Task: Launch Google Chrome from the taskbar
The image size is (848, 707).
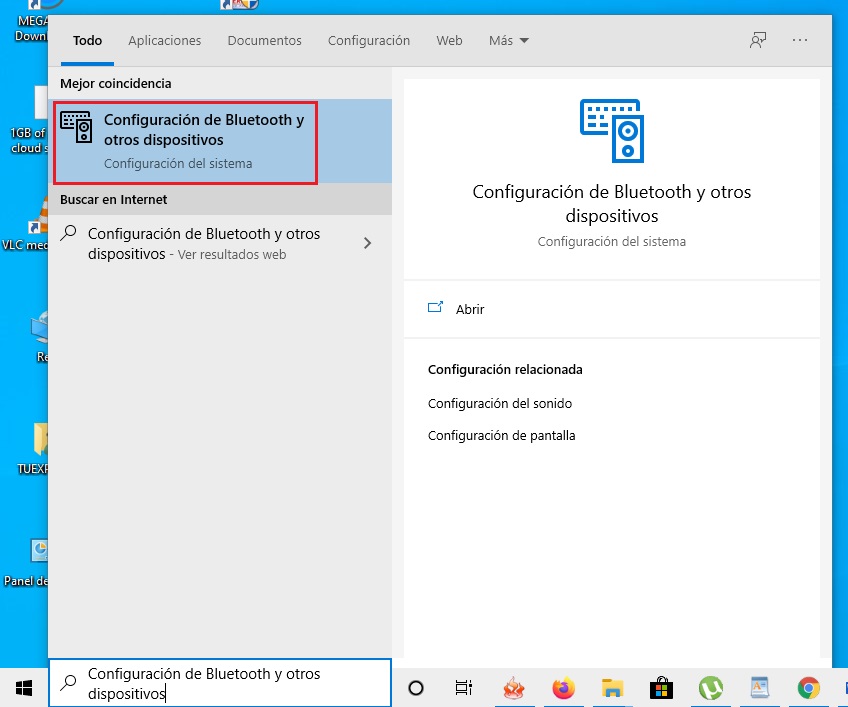Action: click(x=808, y=687)
